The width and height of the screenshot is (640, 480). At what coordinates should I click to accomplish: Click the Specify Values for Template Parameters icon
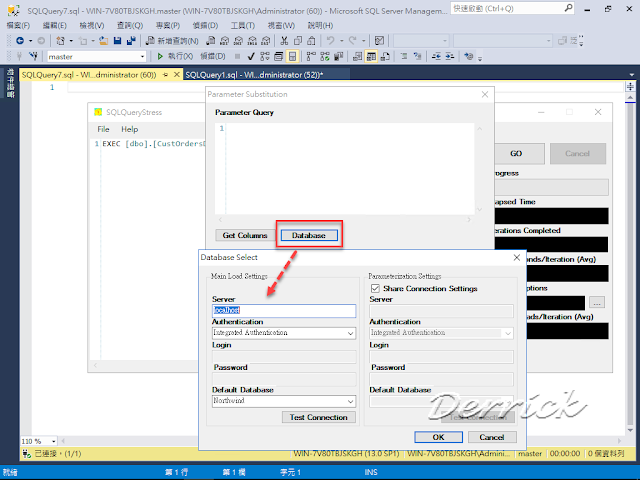[469, 56]
